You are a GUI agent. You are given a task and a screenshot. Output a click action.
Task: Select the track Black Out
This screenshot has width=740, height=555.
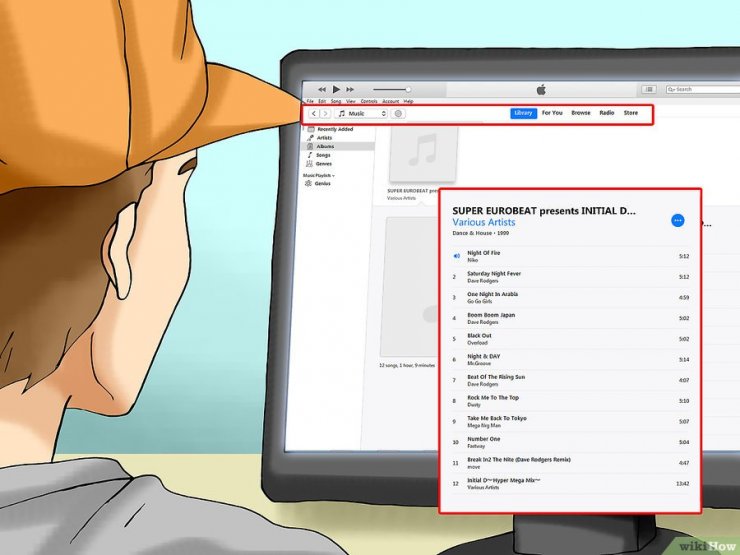pyautogui.click(x=571, y=339)
